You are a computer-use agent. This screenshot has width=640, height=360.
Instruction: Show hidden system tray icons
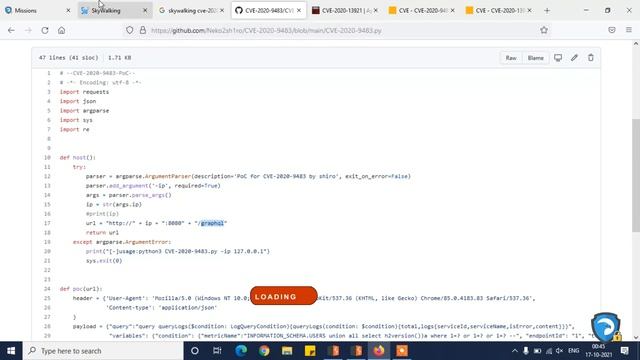point(515,351)
